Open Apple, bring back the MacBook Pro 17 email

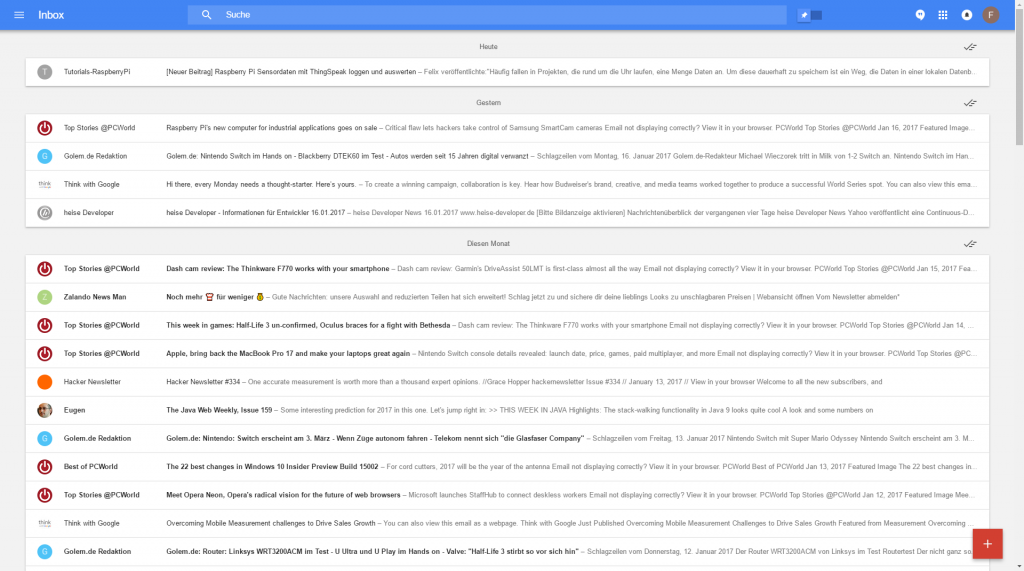(x=507, y=353)
